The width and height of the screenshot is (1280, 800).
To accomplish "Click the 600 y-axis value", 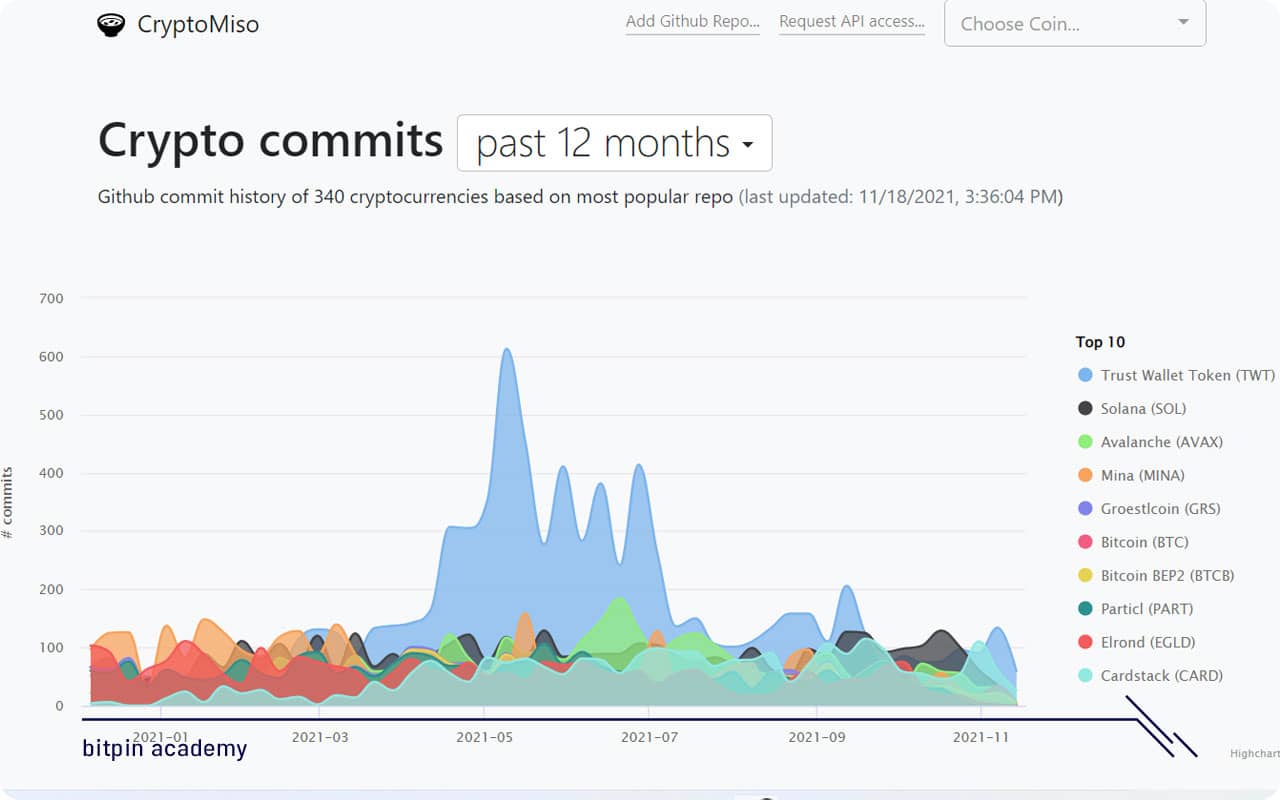I will (x=51, y=356).
